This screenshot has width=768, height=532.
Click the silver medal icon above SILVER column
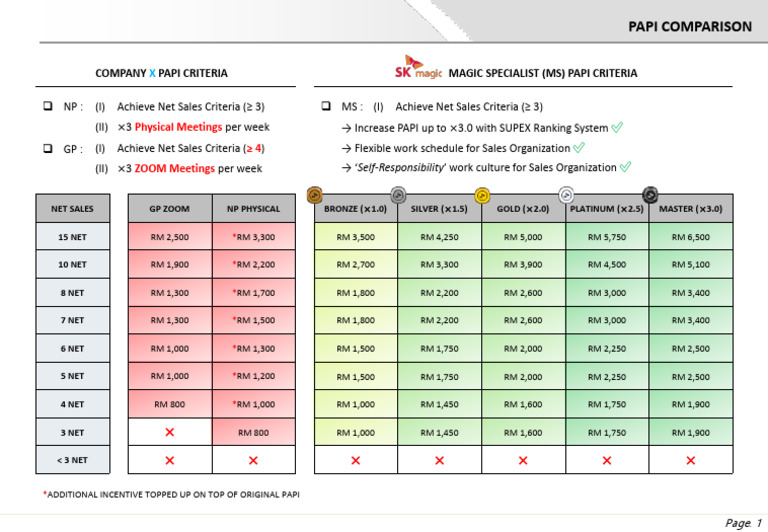[398, 195]
